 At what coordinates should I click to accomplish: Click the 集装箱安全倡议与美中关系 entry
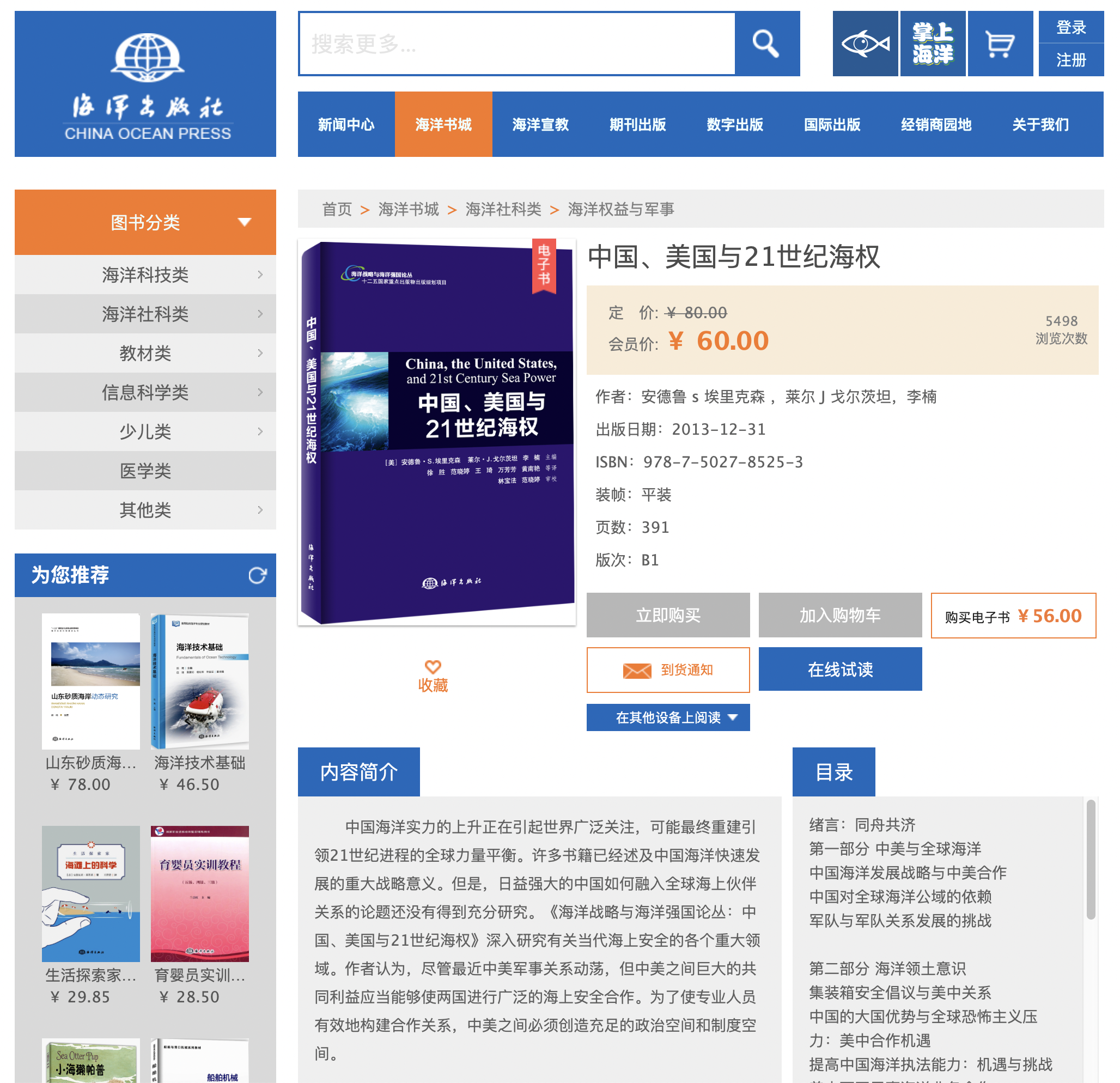(900, 993)
